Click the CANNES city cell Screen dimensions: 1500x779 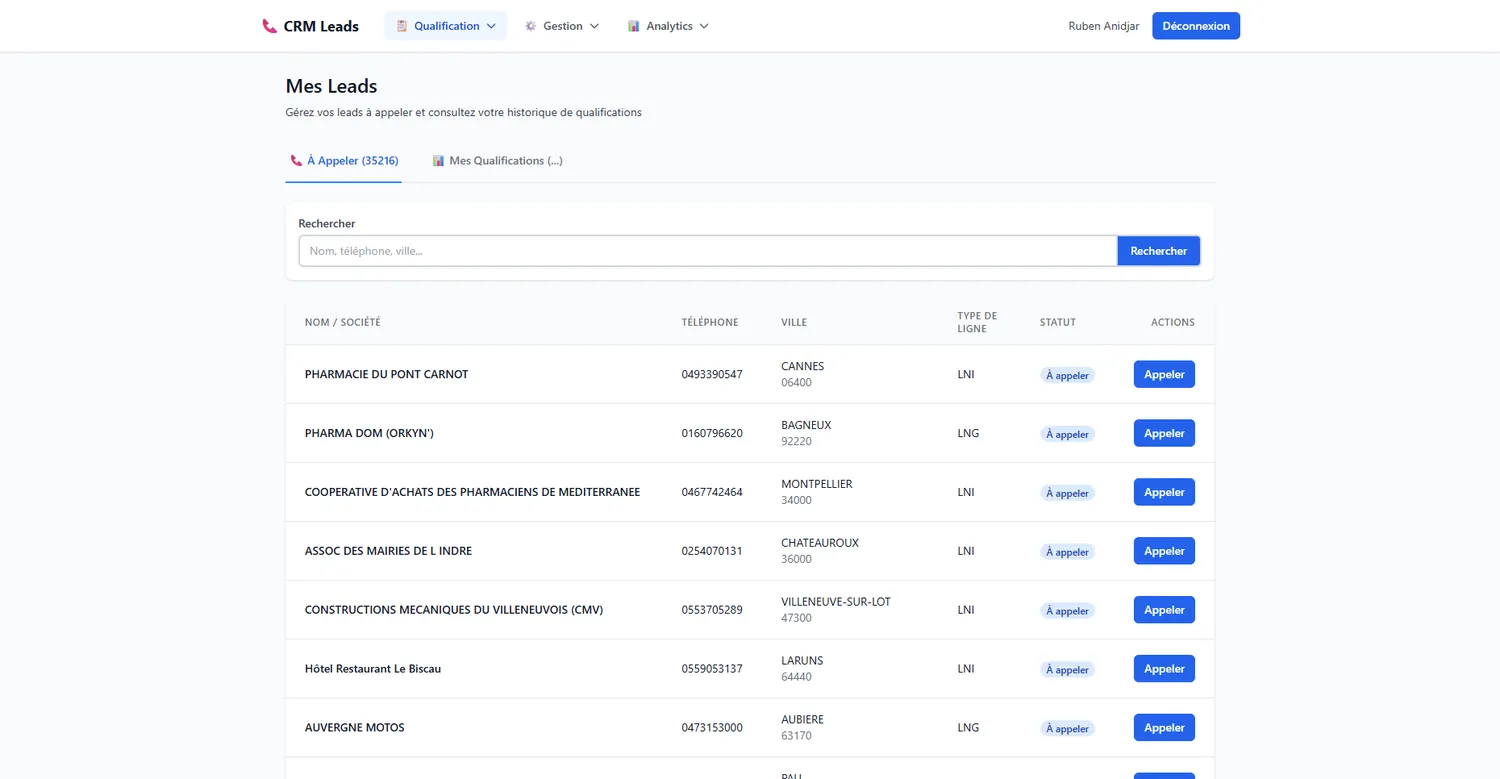(803, 366)
